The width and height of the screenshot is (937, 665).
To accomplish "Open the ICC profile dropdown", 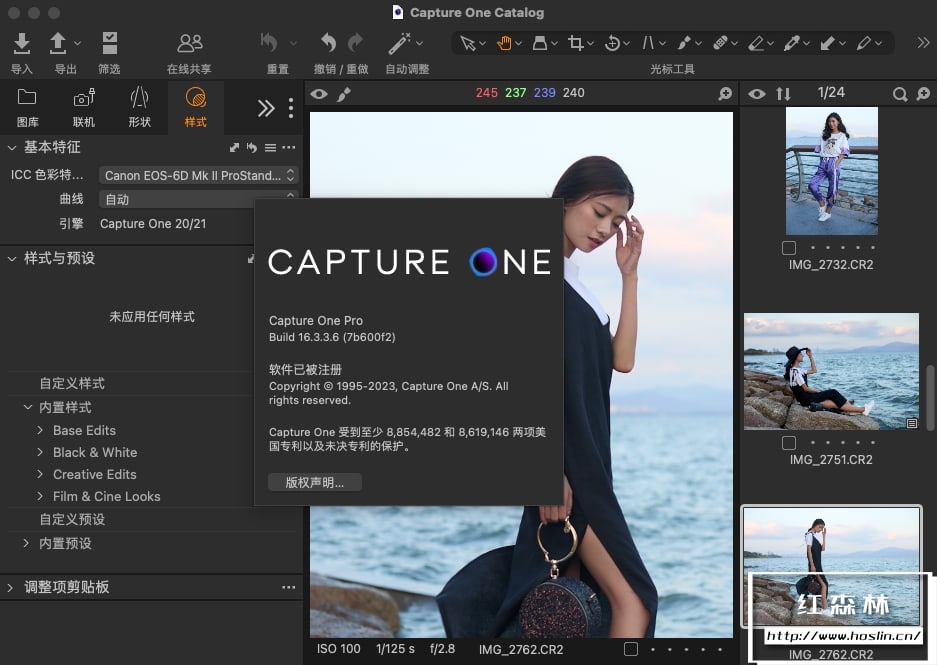I will click(x=200, y=175).
